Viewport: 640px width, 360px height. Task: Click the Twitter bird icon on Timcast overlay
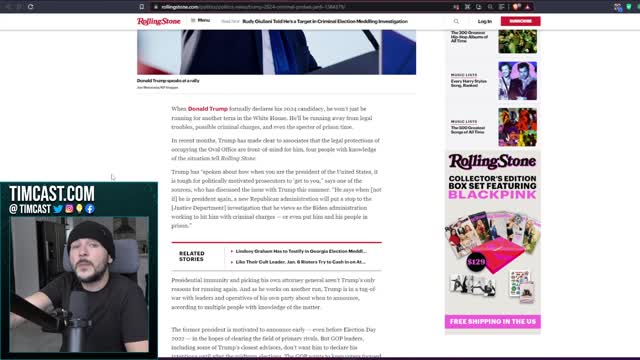(58, 209)
